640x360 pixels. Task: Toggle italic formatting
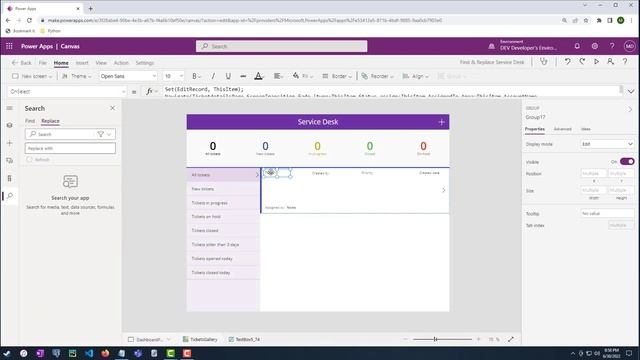click(x=213, y=76)
